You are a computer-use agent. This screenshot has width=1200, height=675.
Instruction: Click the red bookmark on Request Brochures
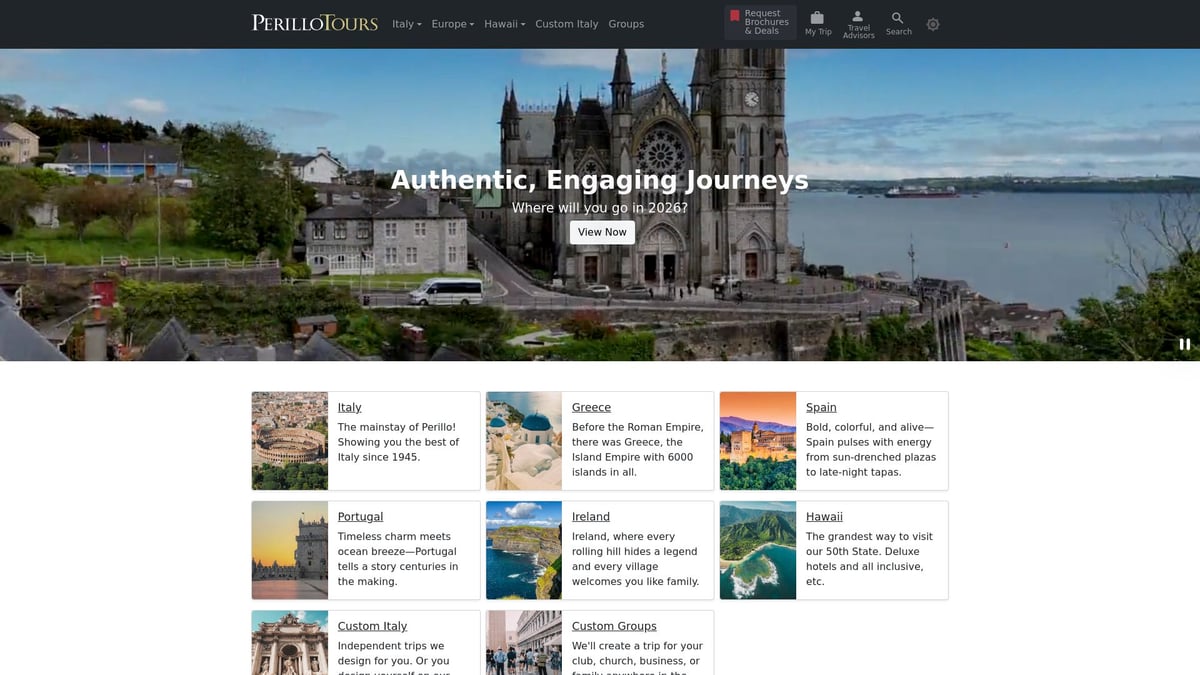[x=737, y=18]
